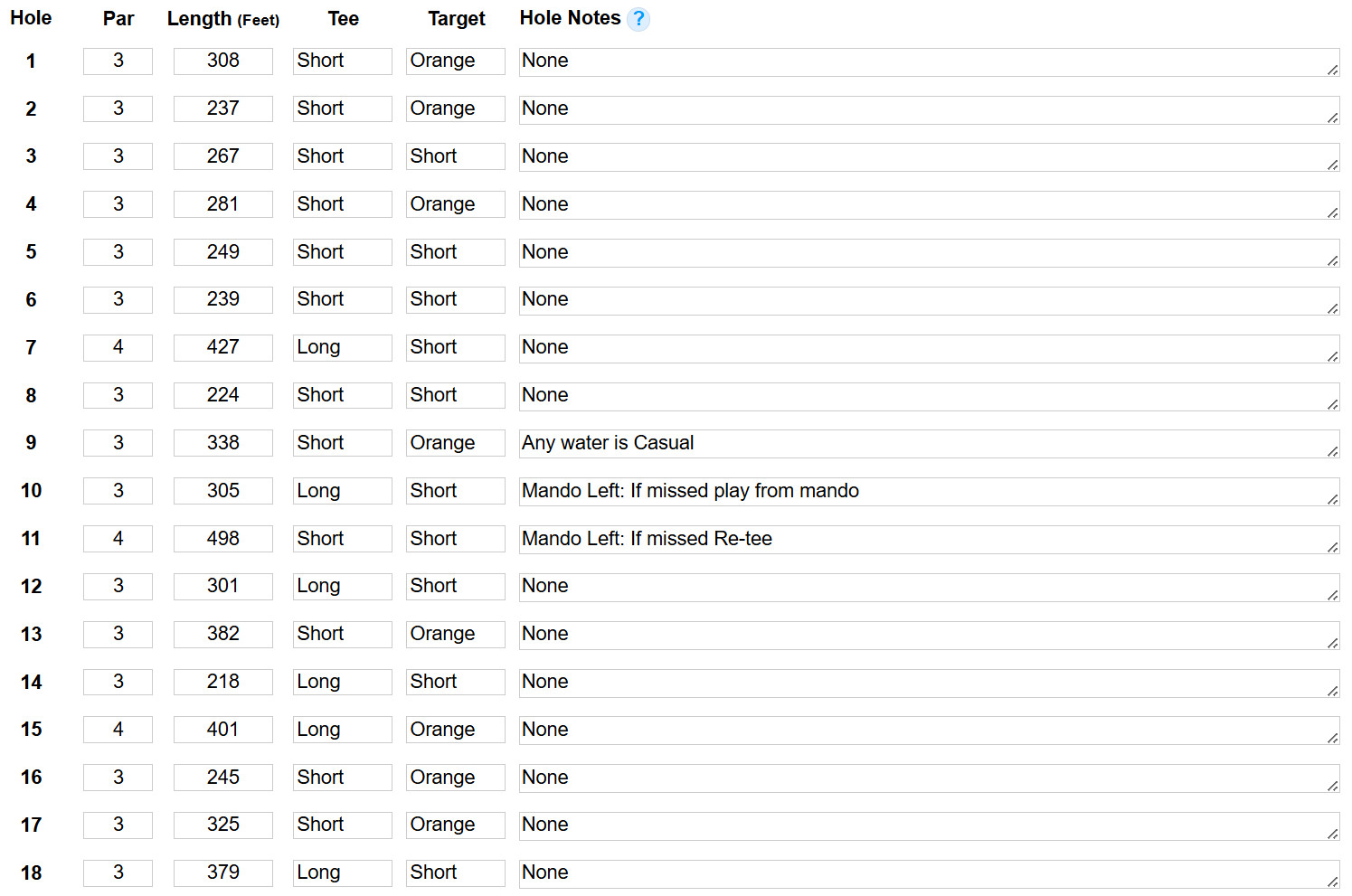Select the Length field showing 308

(223, 61)
